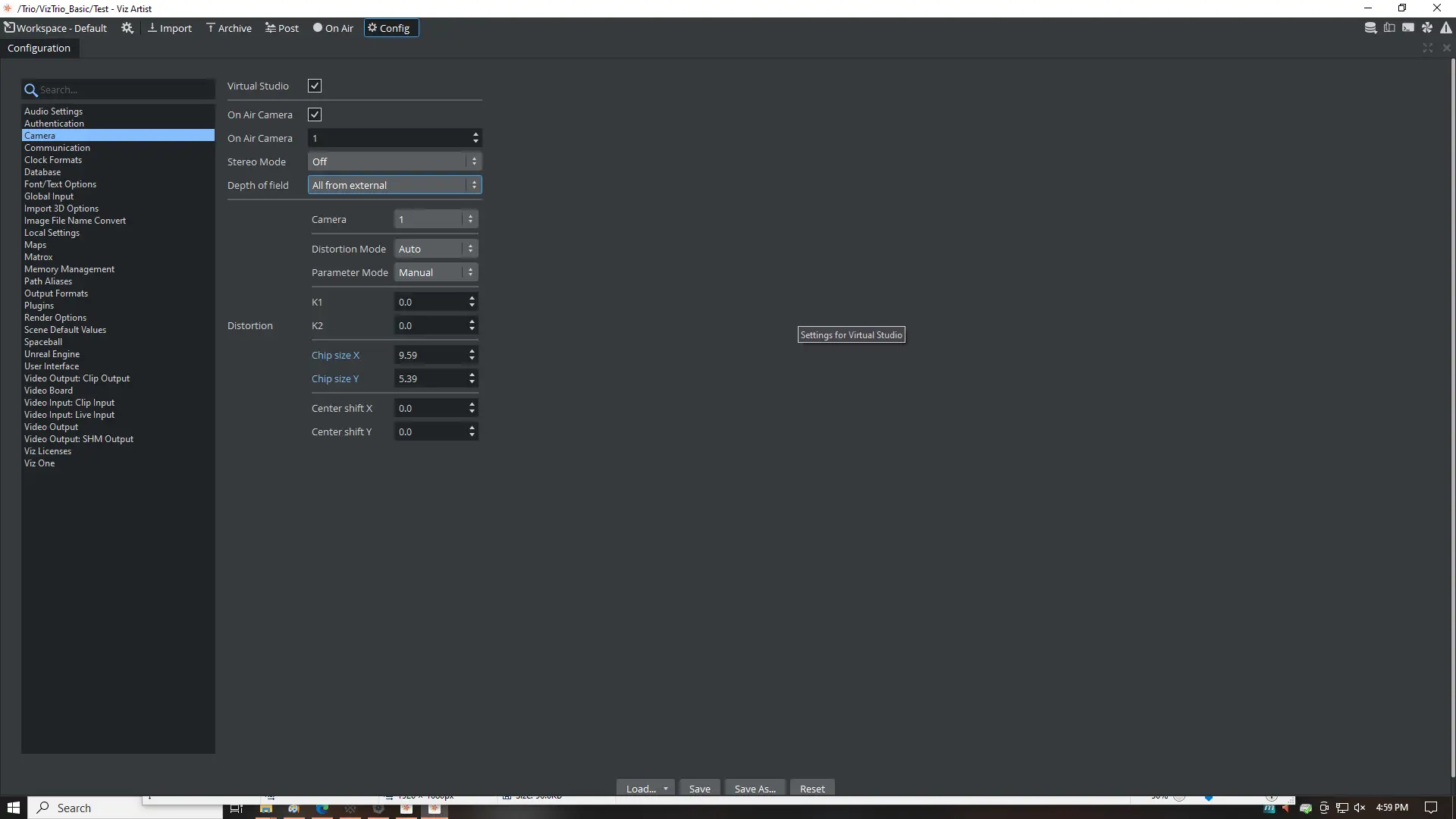Click the Viz pinwheel logo icon
The width and height of the screenshot is (1456, 819).
[1427, 28]
